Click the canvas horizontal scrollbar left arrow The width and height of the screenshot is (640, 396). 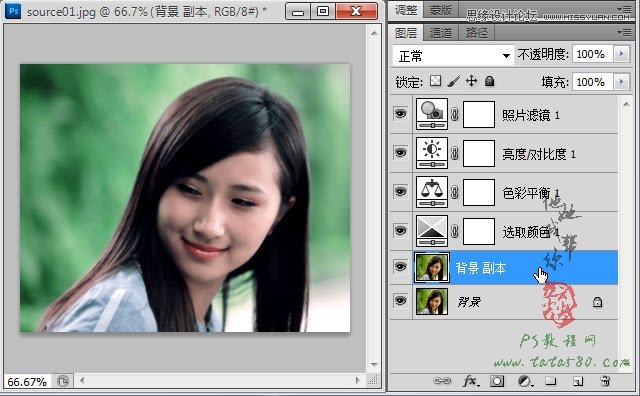tap(82, 380)
